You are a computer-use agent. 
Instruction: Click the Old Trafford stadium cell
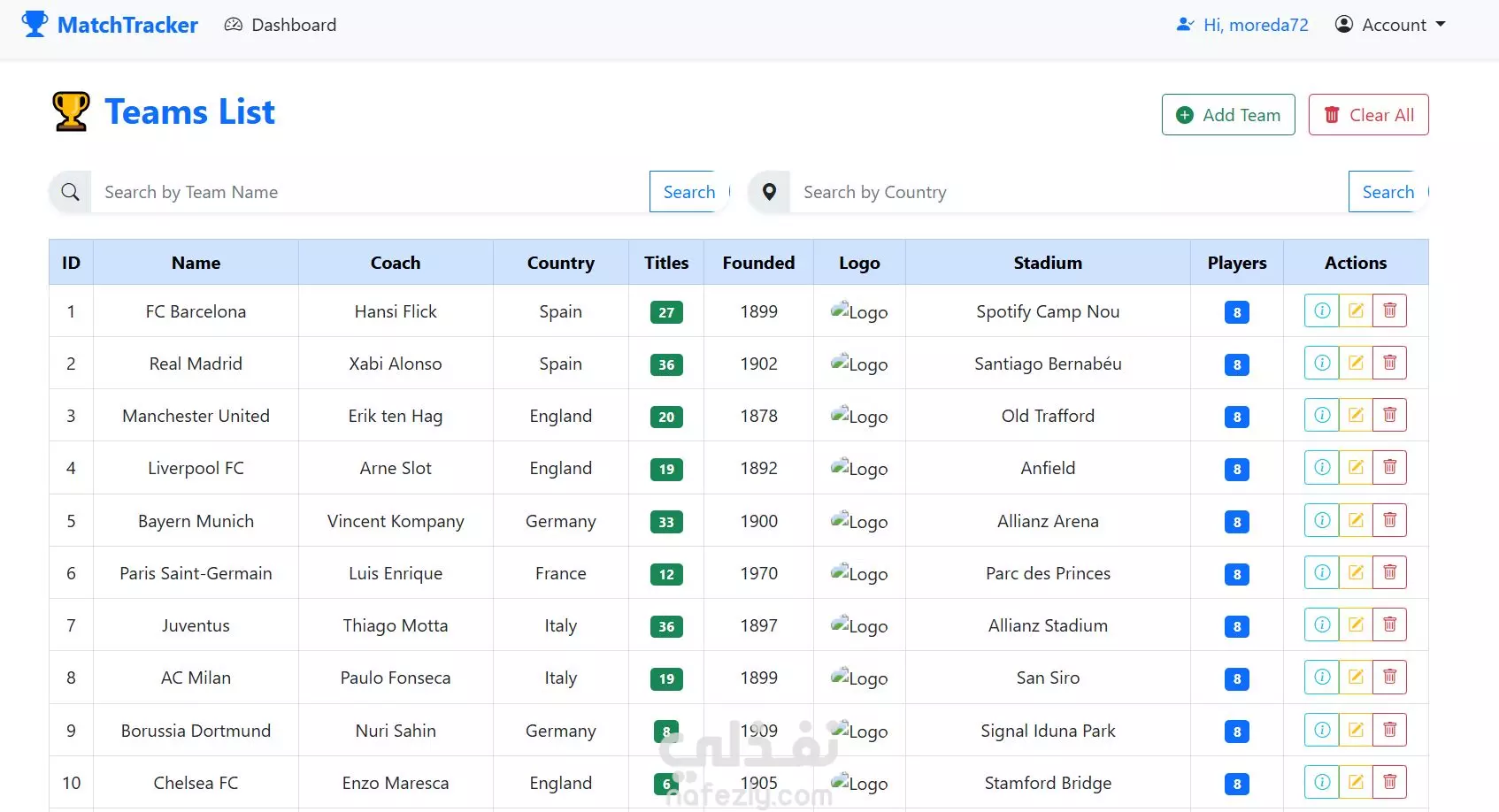click(1048, 416)
